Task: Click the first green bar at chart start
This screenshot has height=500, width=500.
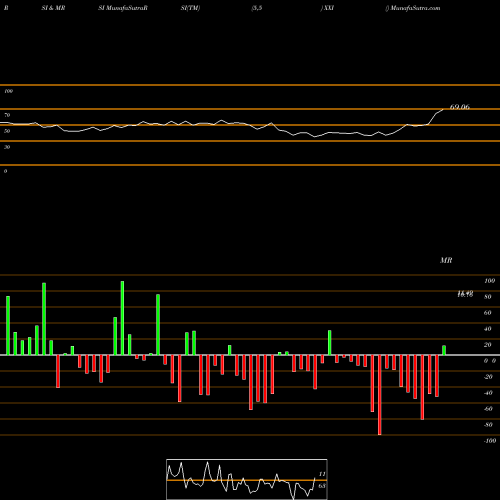Action: coord(8,325)
